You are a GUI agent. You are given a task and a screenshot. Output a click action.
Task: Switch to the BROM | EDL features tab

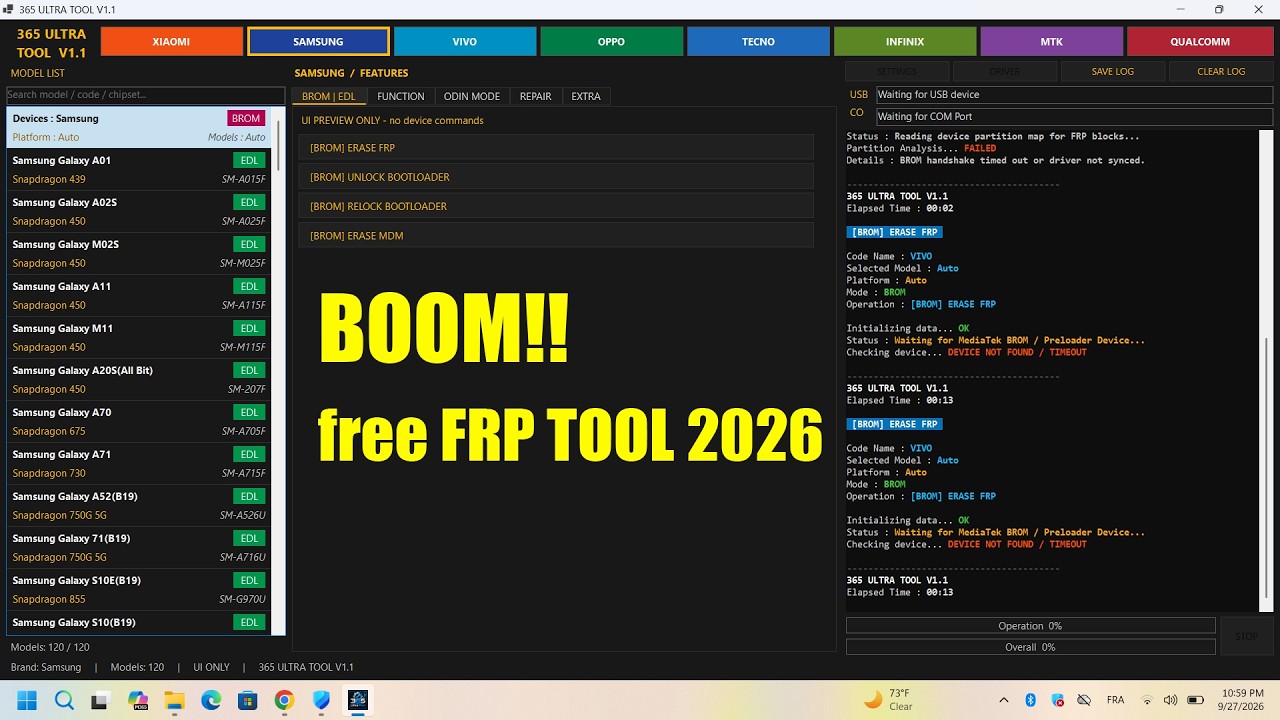click(329, 97)
